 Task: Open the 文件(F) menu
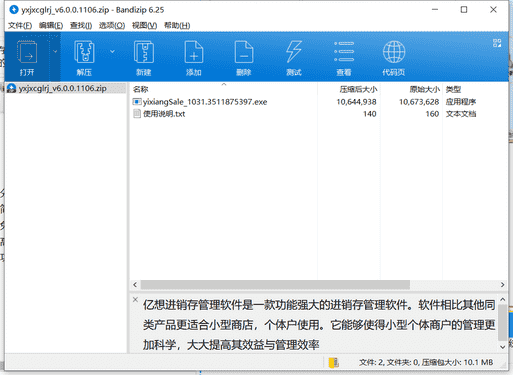click(20, 25)
